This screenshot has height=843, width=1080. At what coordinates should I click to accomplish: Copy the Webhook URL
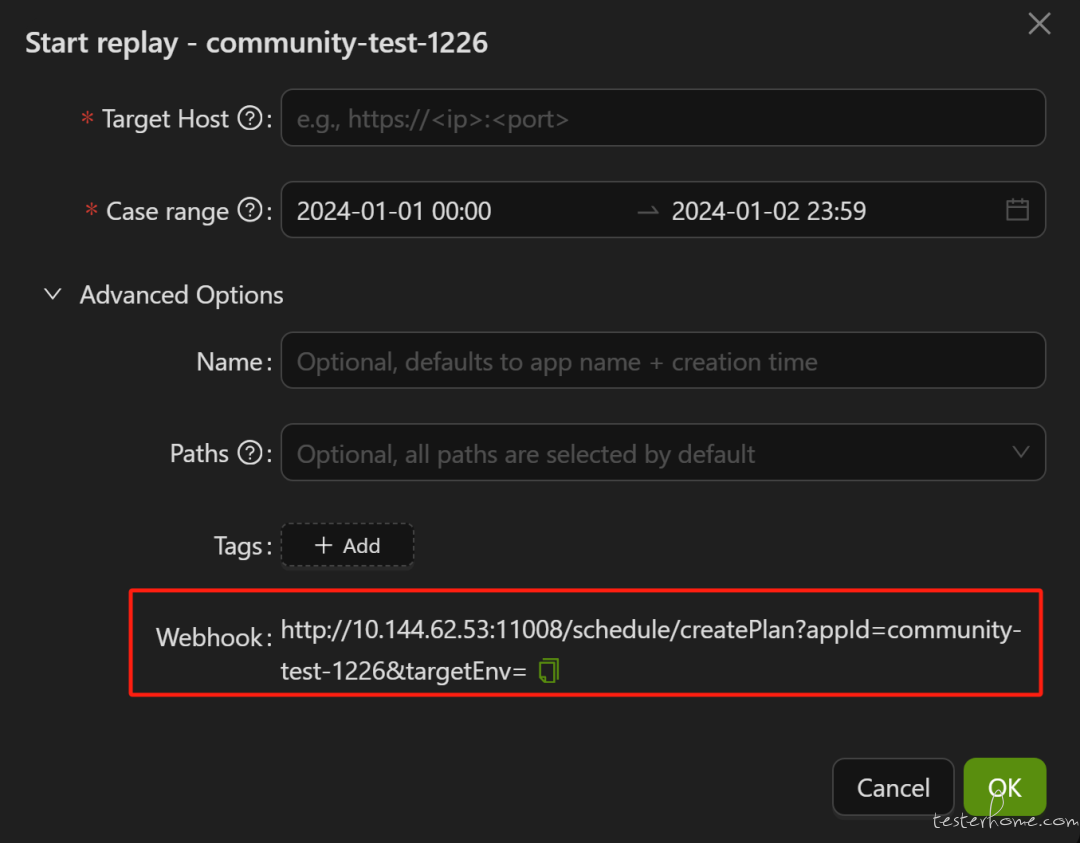pyautogui.click(x=548, y=670)
